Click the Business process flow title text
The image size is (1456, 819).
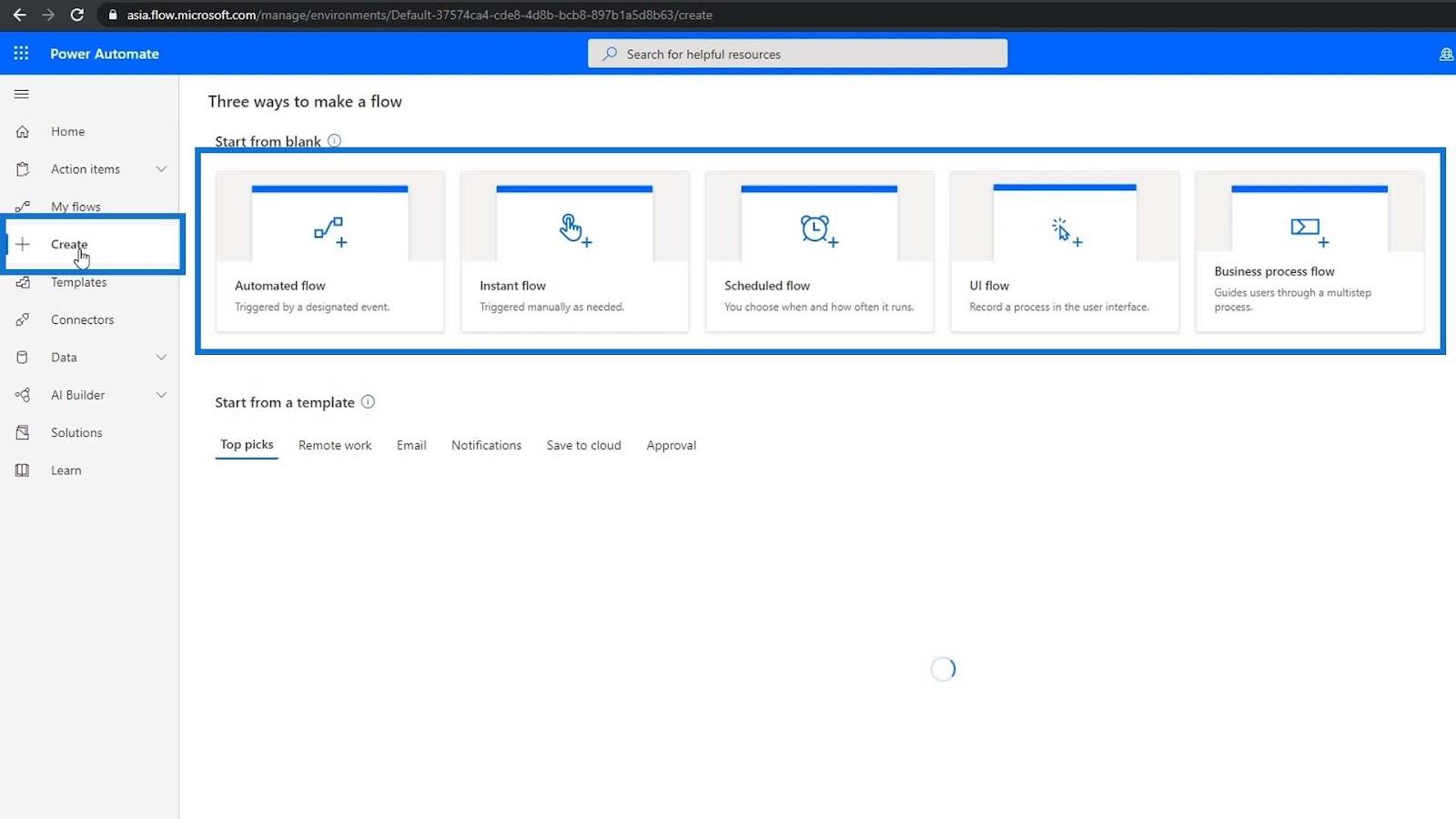tap(1274, 271)
